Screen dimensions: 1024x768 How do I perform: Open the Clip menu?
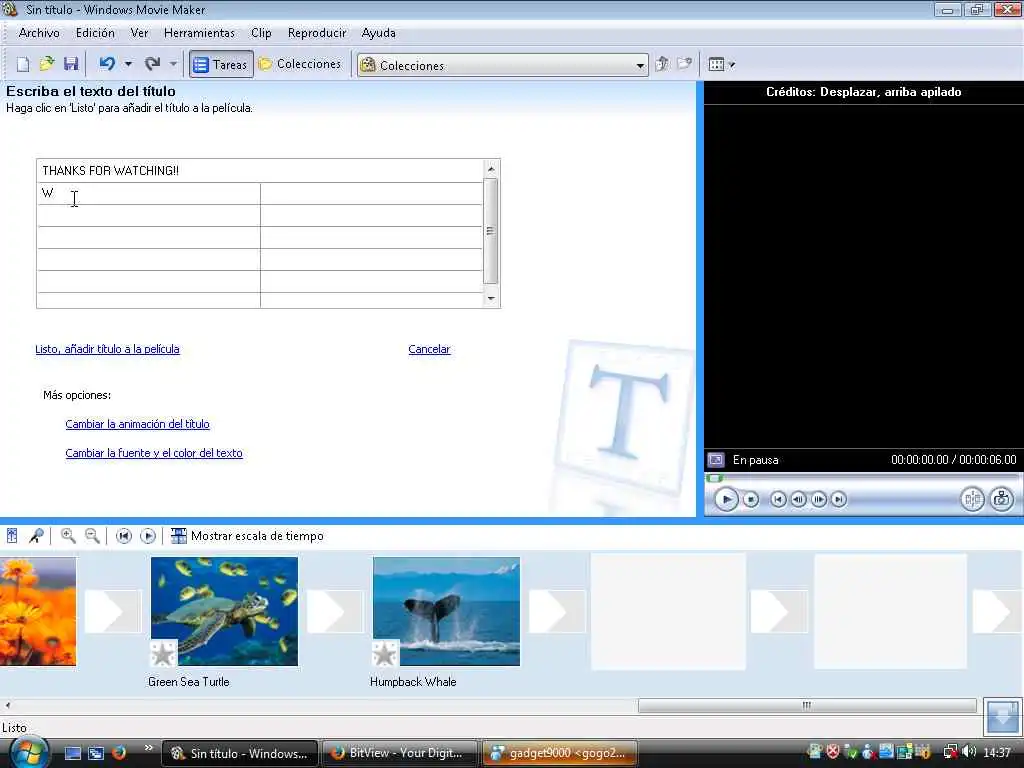pos(261,33)
